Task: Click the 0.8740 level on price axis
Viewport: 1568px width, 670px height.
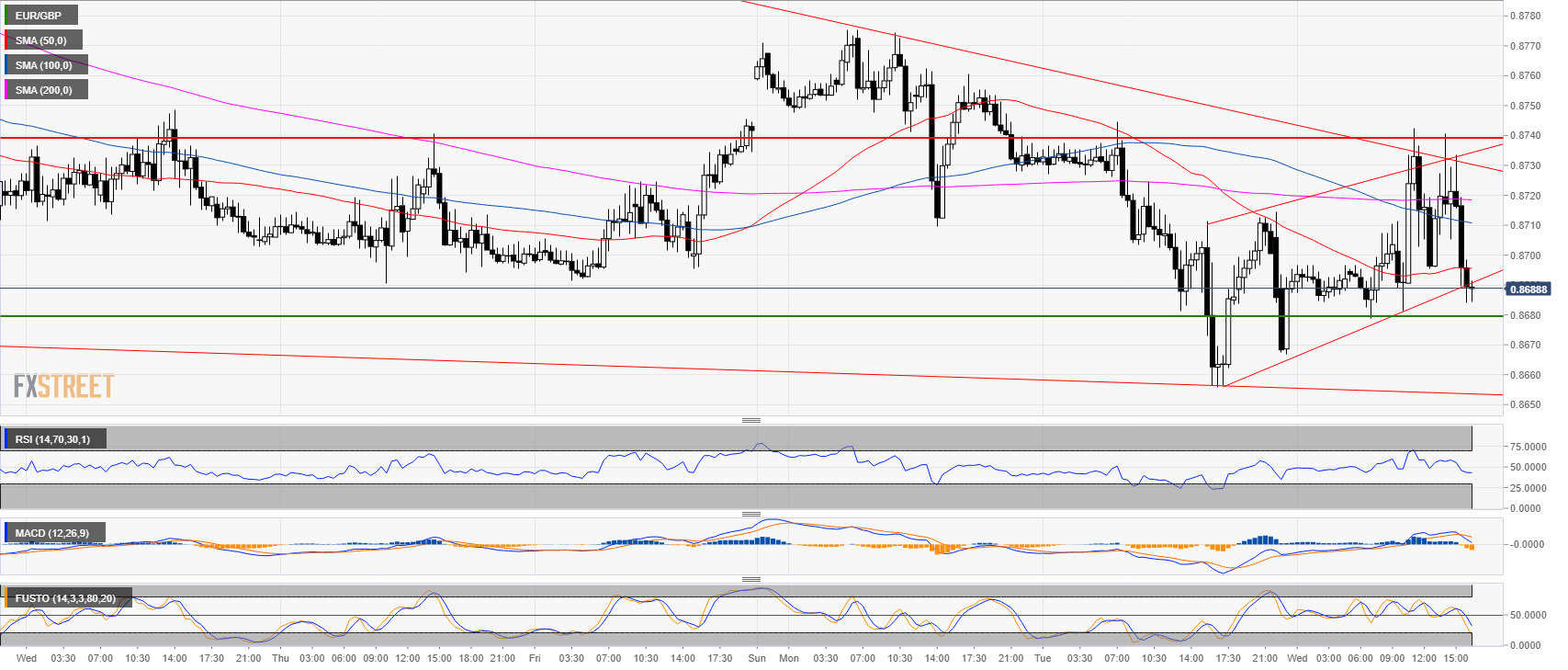Action: tap(1526, 135)
